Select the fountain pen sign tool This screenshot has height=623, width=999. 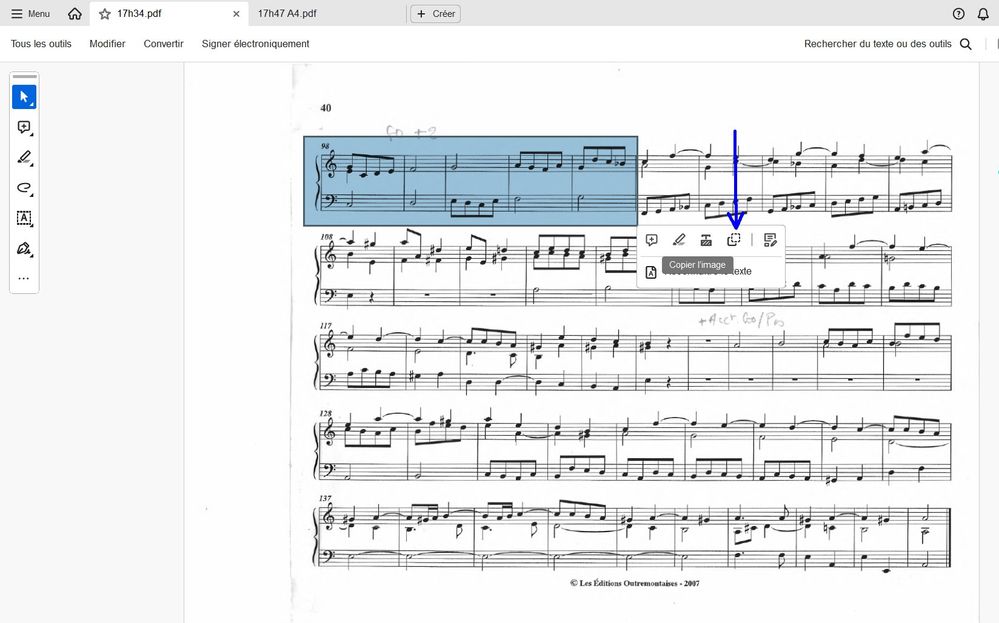coord(24,248)
